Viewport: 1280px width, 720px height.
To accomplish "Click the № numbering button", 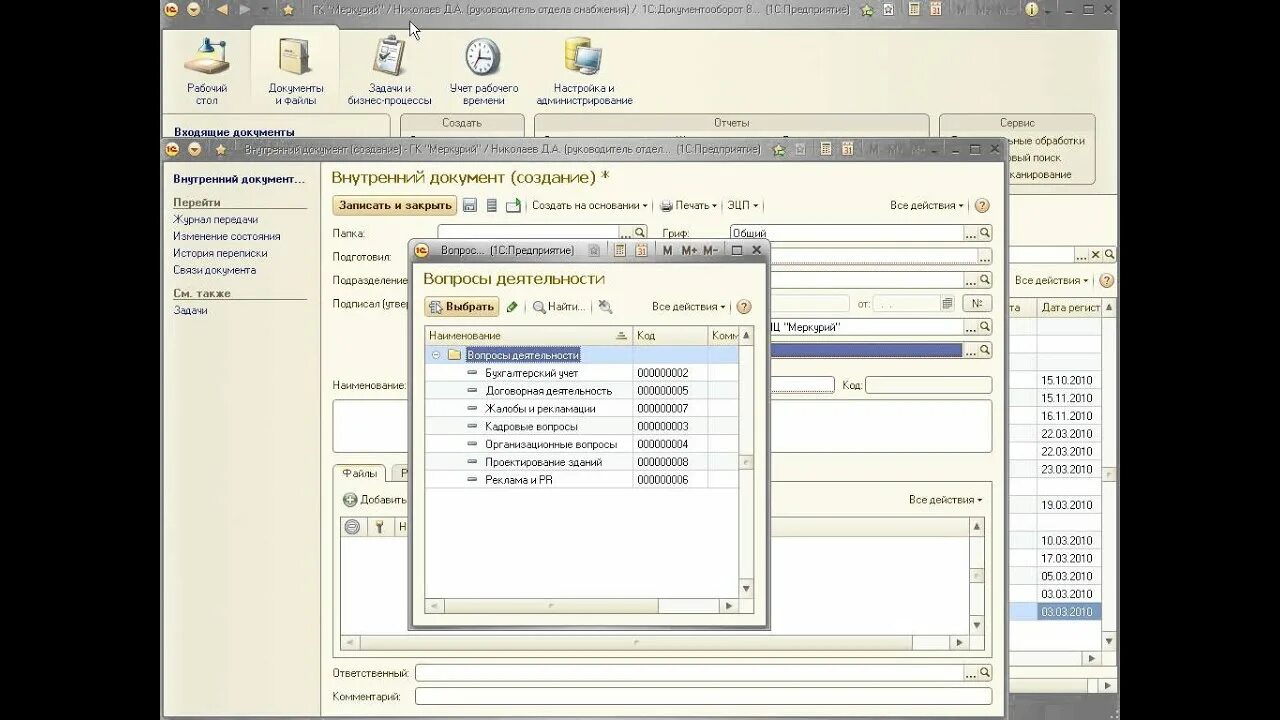I will pyautogui.click(x=976, y=303).
